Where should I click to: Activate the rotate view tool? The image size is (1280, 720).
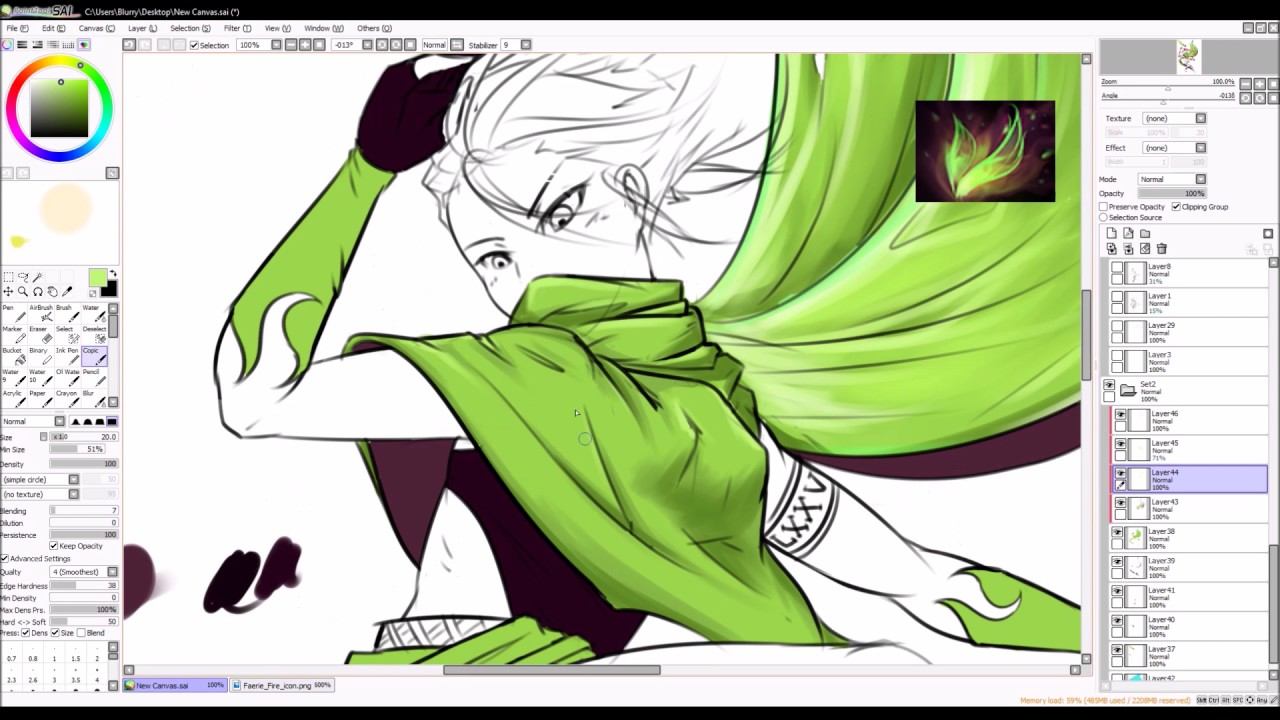coord(38,292)
